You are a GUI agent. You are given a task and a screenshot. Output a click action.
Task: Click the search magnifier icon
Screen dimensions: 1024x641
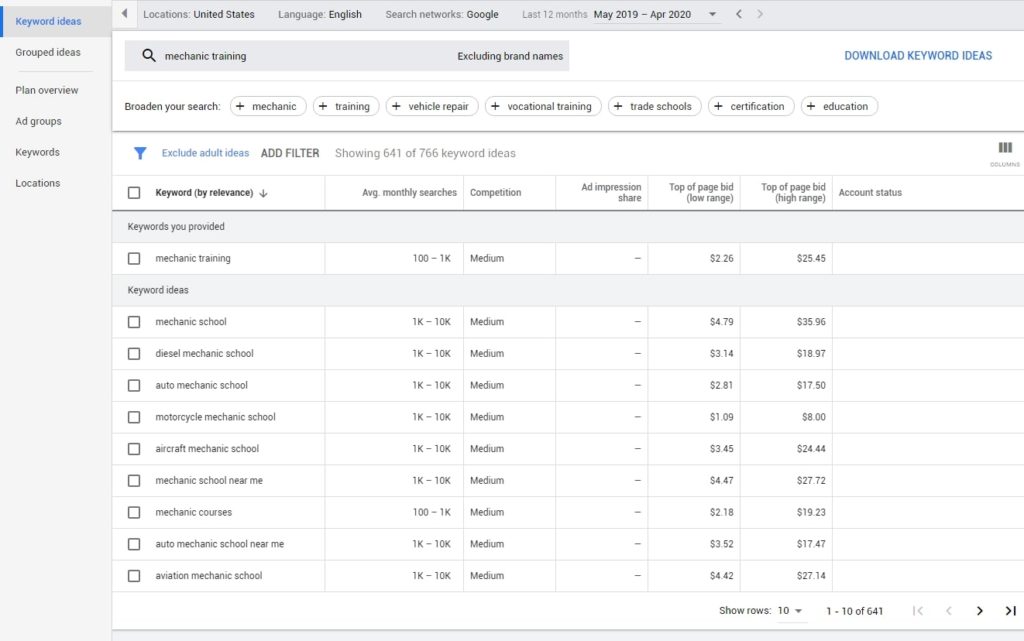(149, 56)
